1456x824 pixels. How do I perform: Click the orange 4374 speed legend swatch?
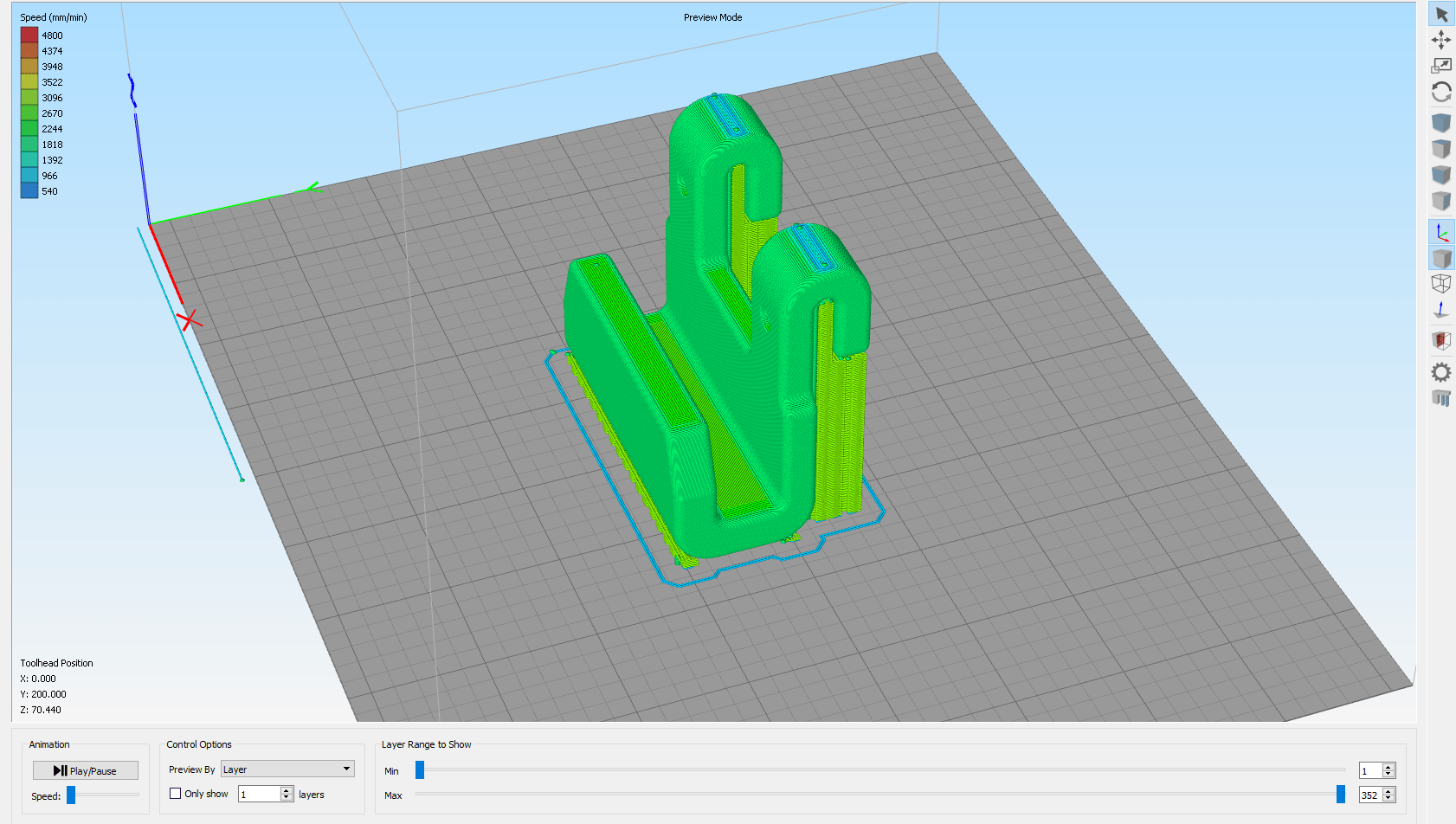[x=29, y=50]
